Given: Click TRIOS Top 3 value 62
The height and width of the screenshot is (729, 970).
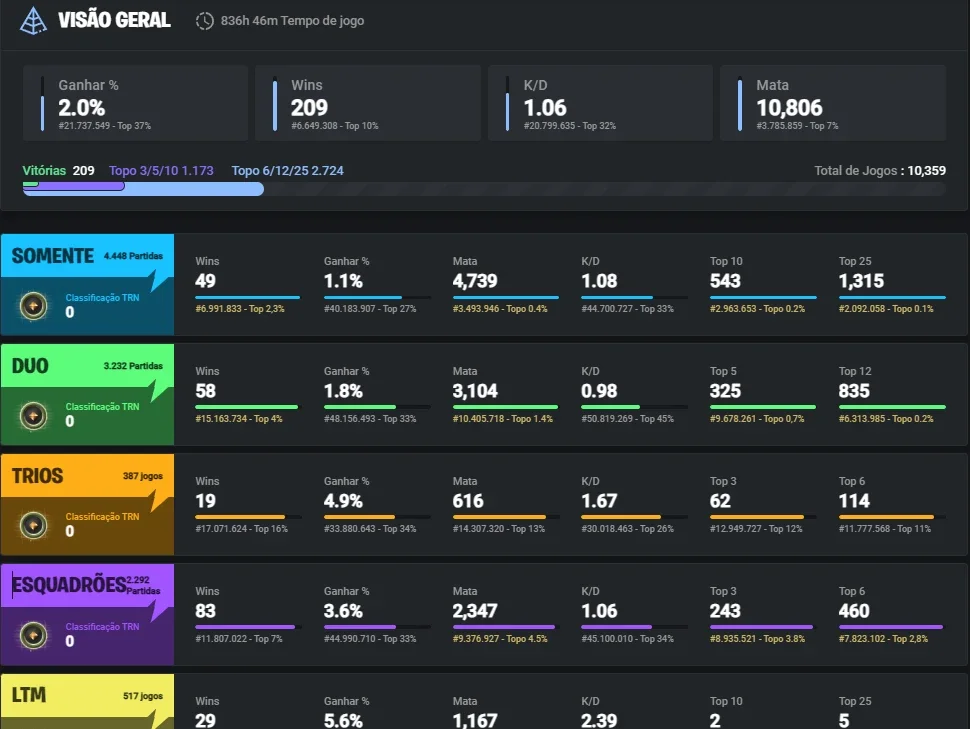Looking at the screenshot, I should click(721, 501).
